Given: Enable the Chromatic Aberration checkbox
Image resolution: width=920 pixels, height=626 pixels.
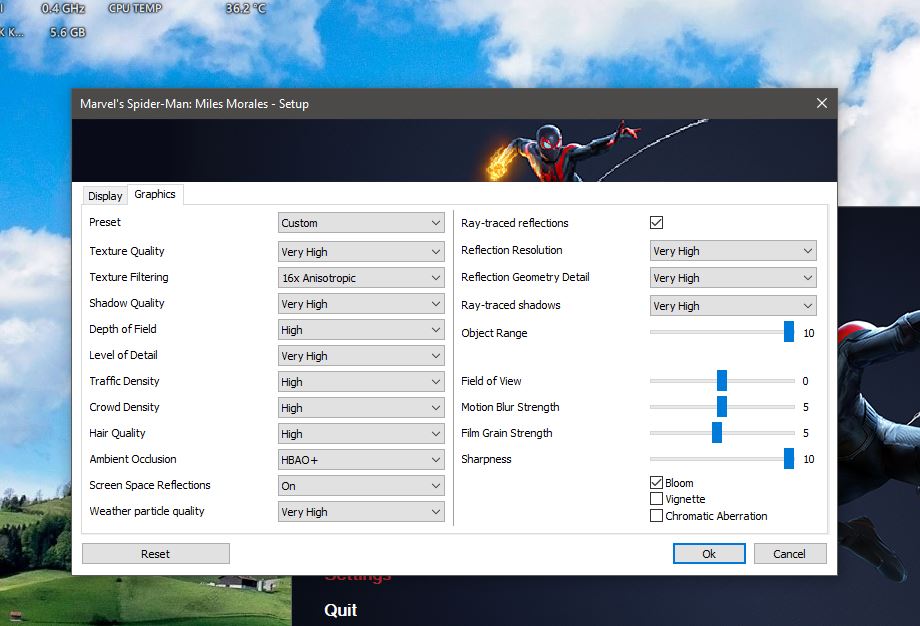Looking at the screenshot, I should pos(657,516).
